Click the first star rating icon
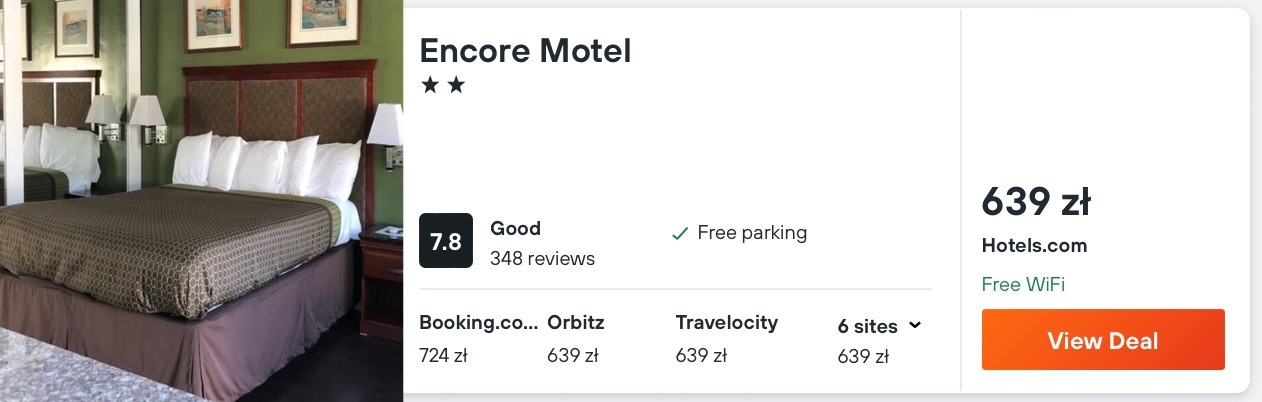This screenshot has width=1262, height=402. pyautogui.click(x=430, y=85)
